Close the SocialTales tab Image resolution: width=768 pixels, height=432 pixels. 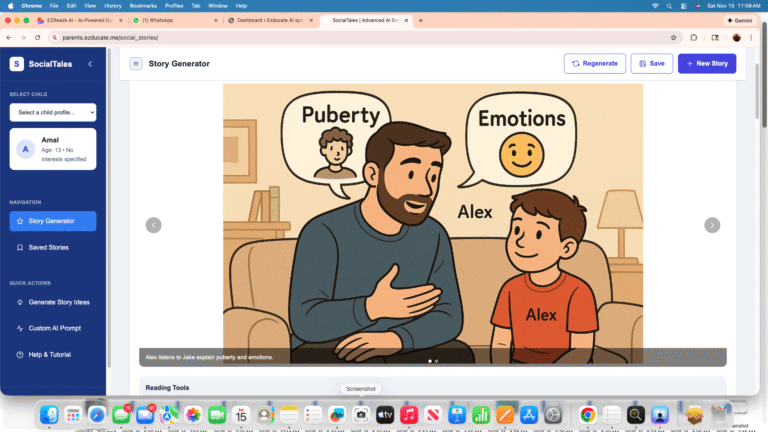point(406,21)
